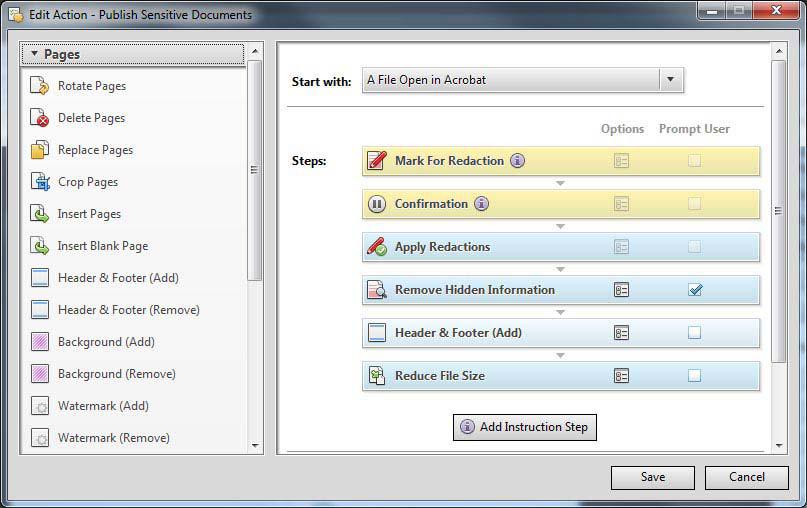
Task: Select the Header & Footer (Add) step label
Action: (x=458, y=333)
